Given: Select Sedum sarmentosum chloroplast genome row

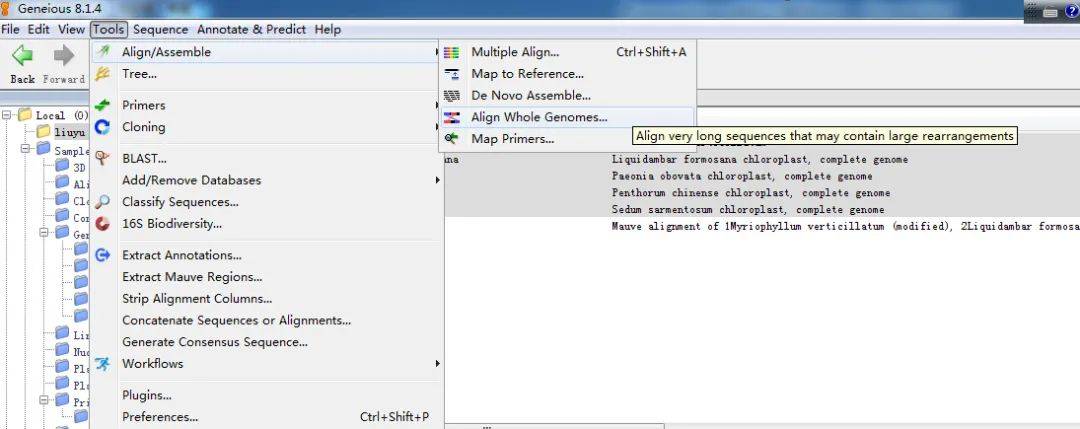Looking at the screenshot, I should pyautogui.click(x=747, y=210).
